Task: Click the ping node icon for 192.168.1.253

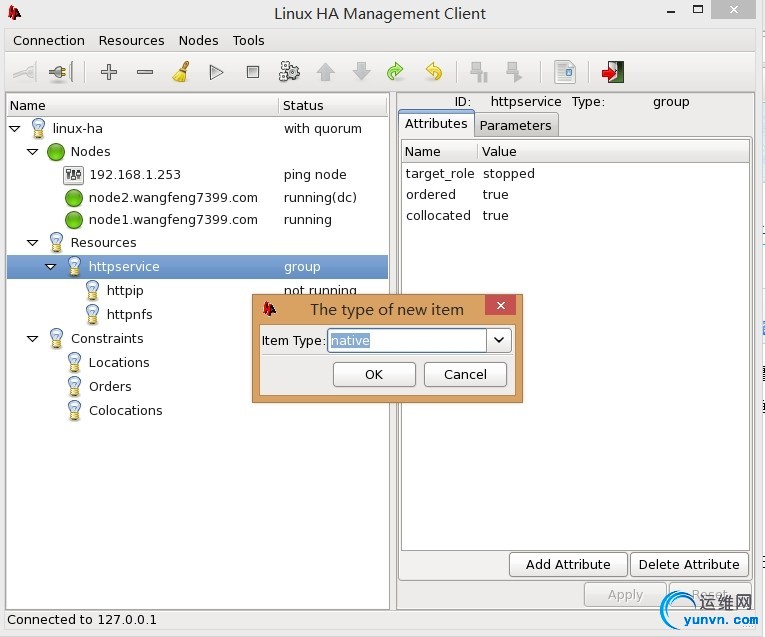Action: click(73, 175)
